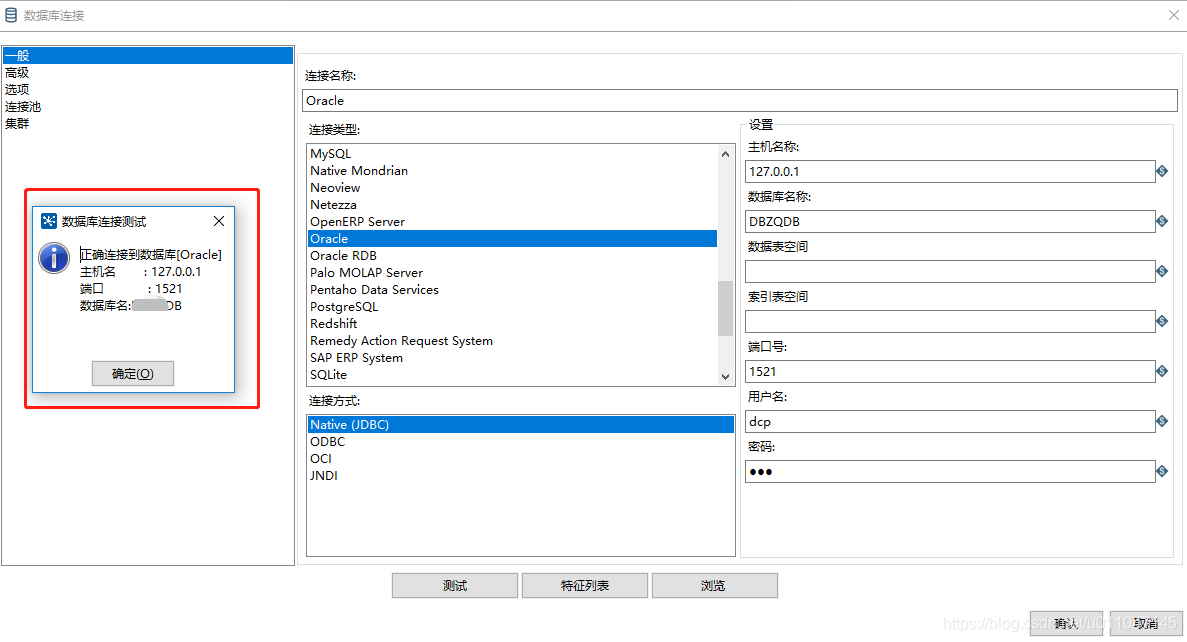
Task: Select 选项 in the left category list
Action: point(148,89)
